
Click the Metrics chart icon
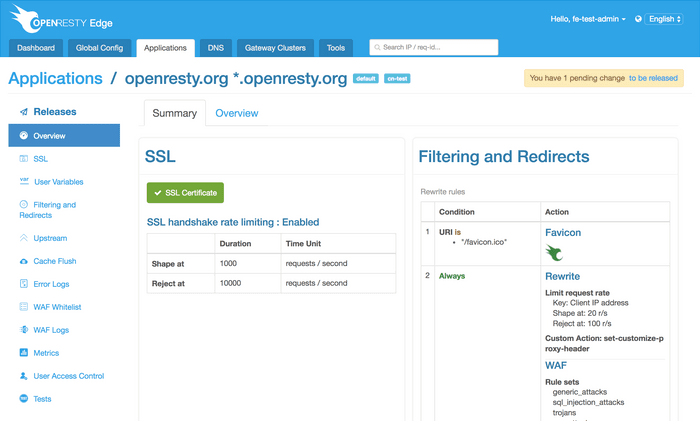tap(24, 352)
